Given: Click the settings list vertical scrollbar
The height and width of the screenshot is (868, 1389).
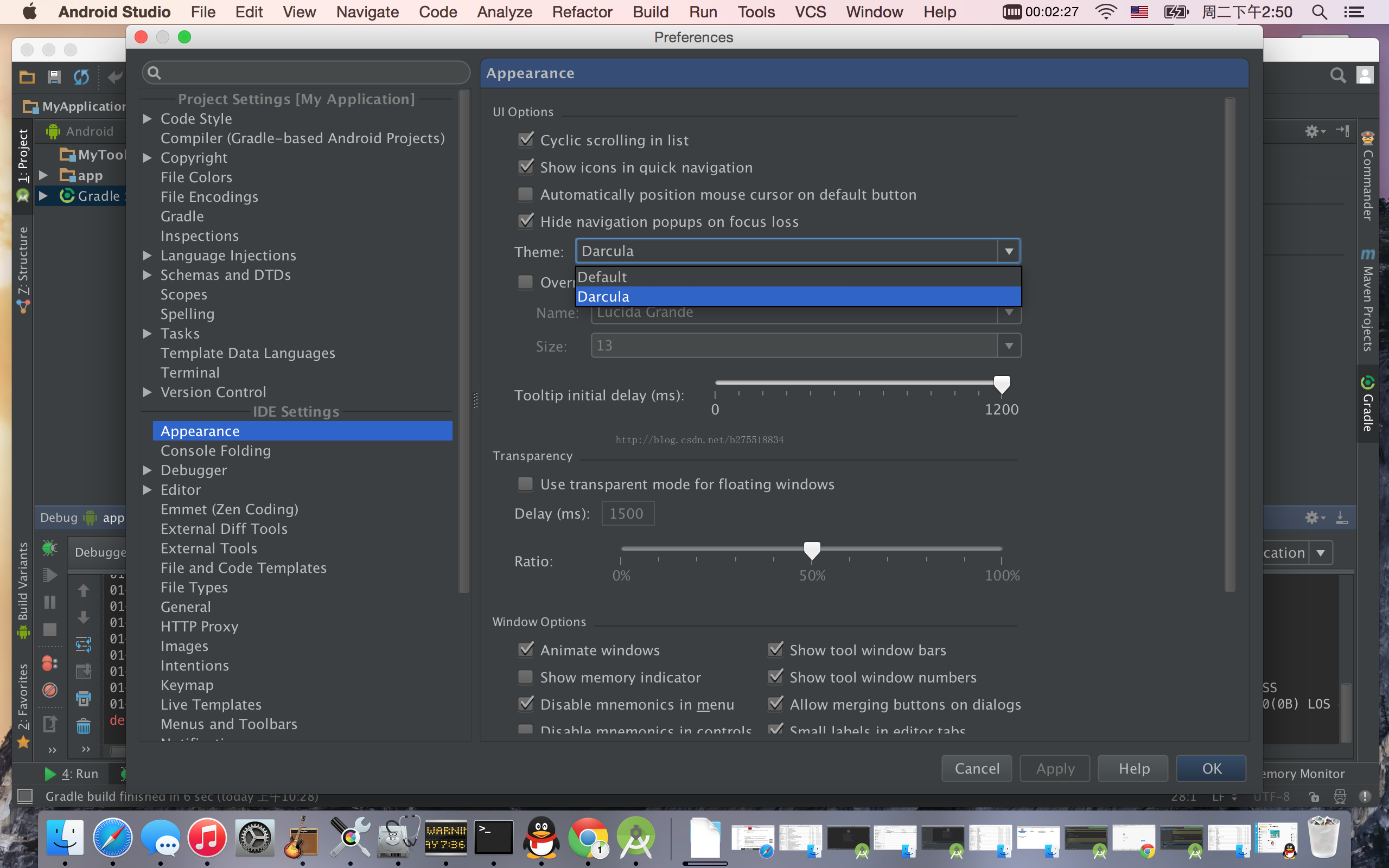Looking at the screenshot, I should pyautogui.click(x=464, y=341).
